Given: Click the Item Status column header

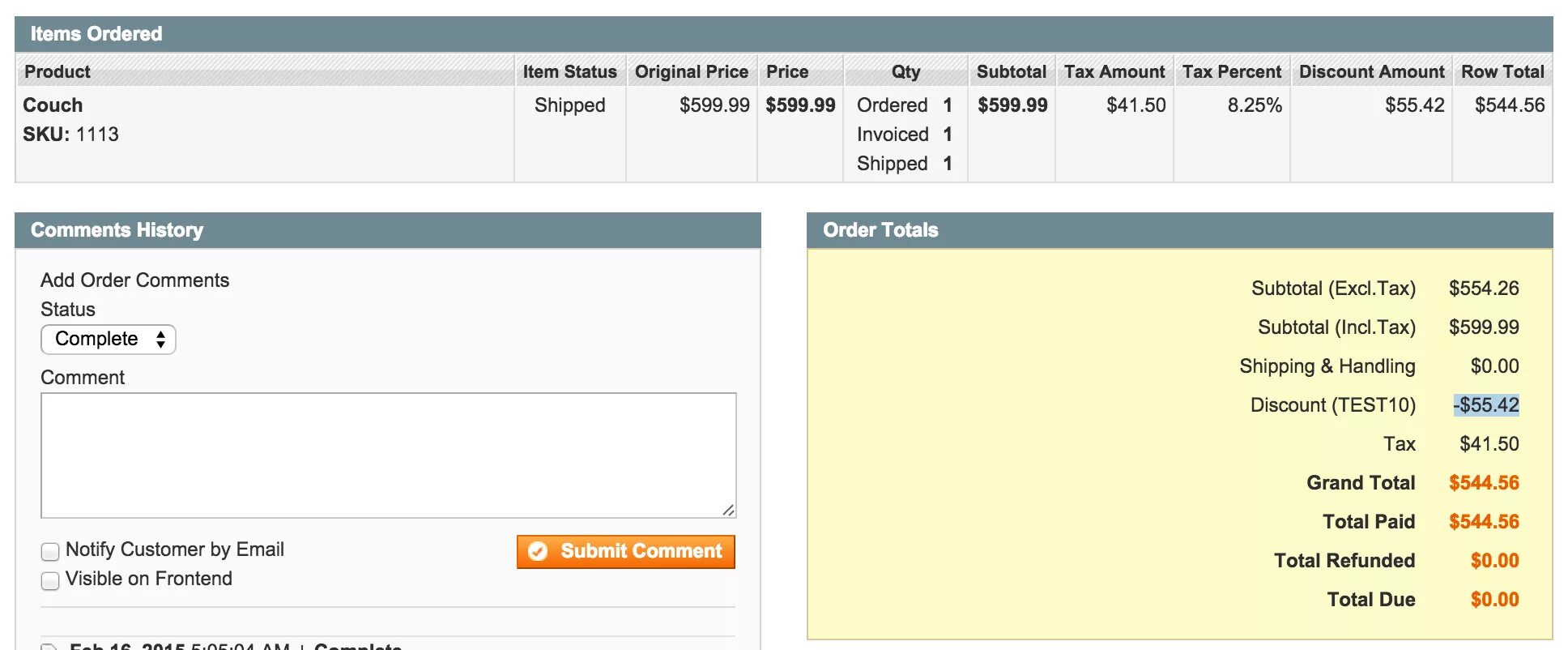Looking at the screenshot, I should pyautogui.click(x=569, y=71).
